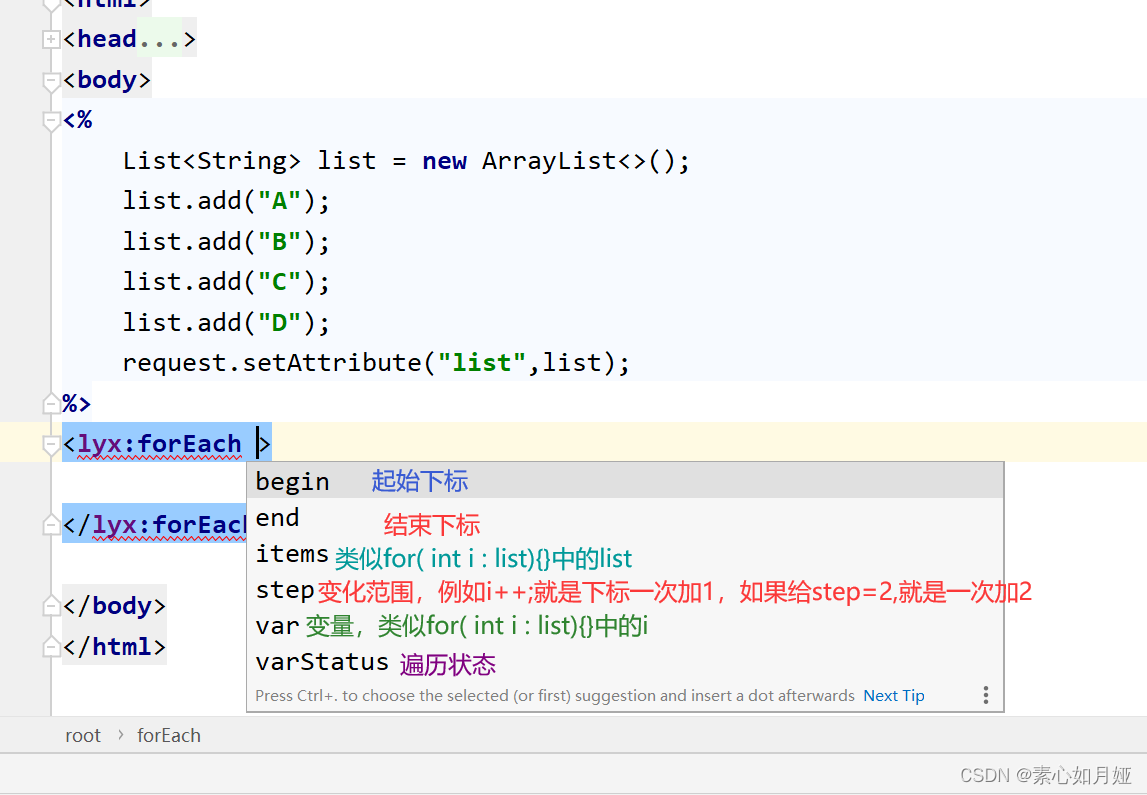Select the end attribute suggestion

click(625, 518)
